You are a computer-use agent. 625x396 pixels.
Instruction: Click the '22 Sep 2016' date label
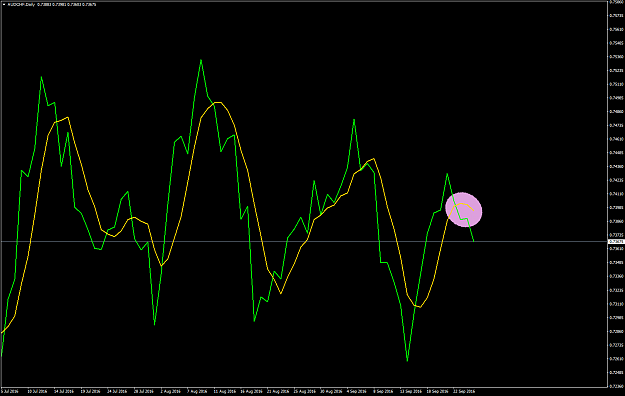[464, 392]
